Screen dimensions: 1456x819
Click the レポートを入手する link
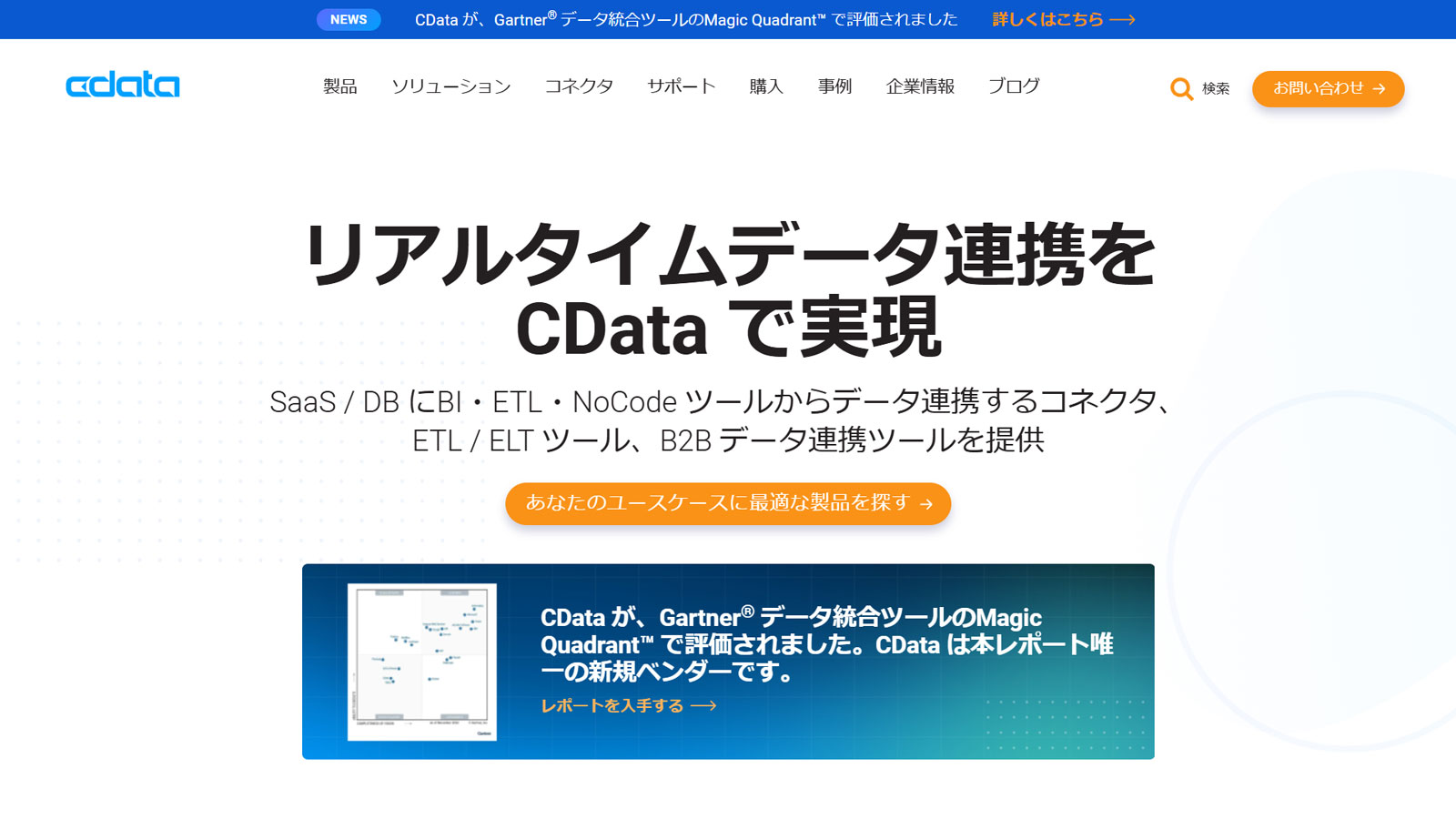point(628,706)
